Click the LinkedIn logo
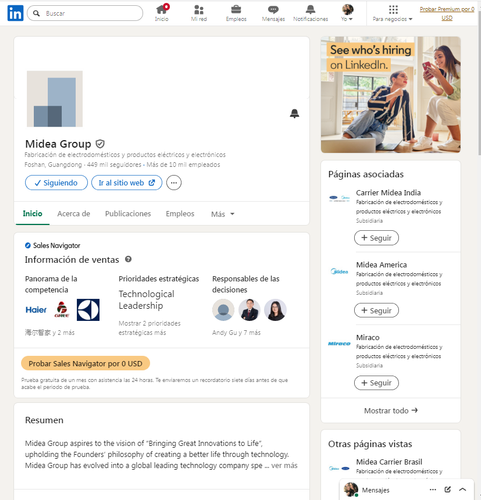The width and height of the screenshot is (481, 500). coord(15,13)
